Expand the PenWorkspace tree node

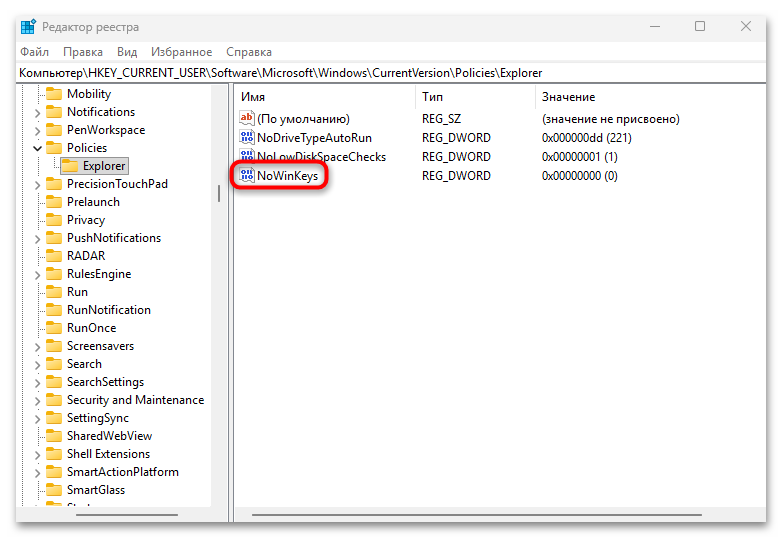pos(37,131)
